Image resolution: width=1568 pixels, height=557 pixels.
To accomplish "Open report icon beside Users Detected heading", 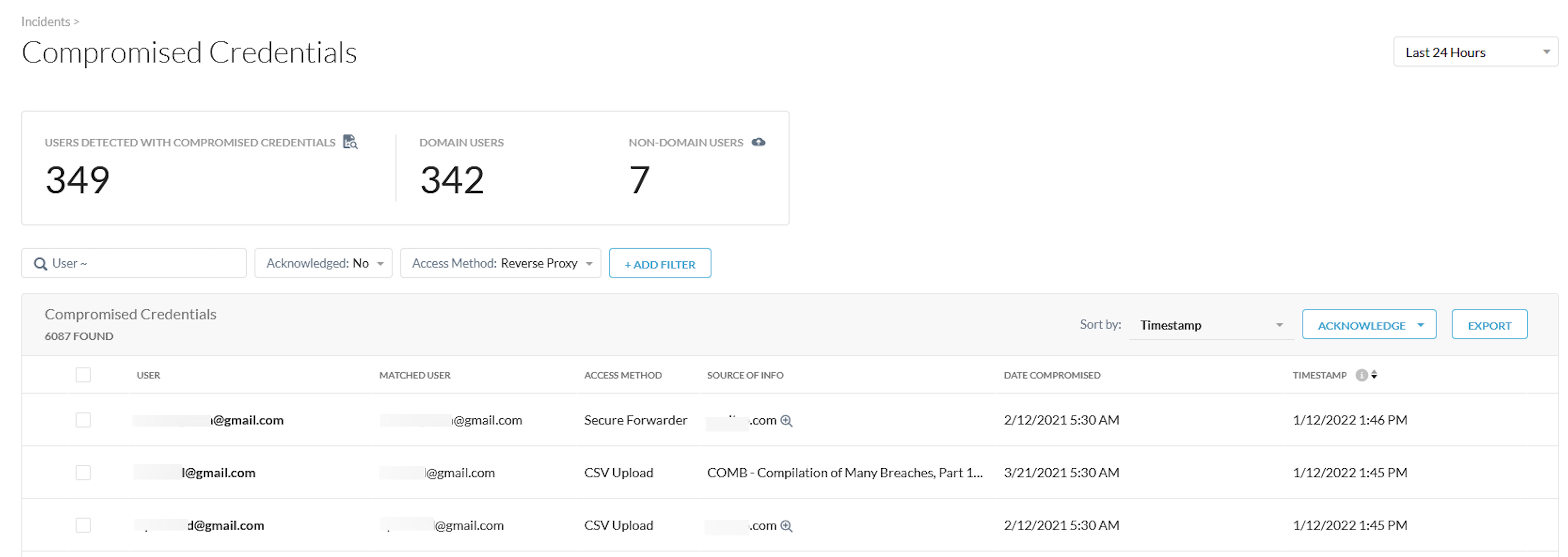I will pyautogui.click(x=350, y=142).
